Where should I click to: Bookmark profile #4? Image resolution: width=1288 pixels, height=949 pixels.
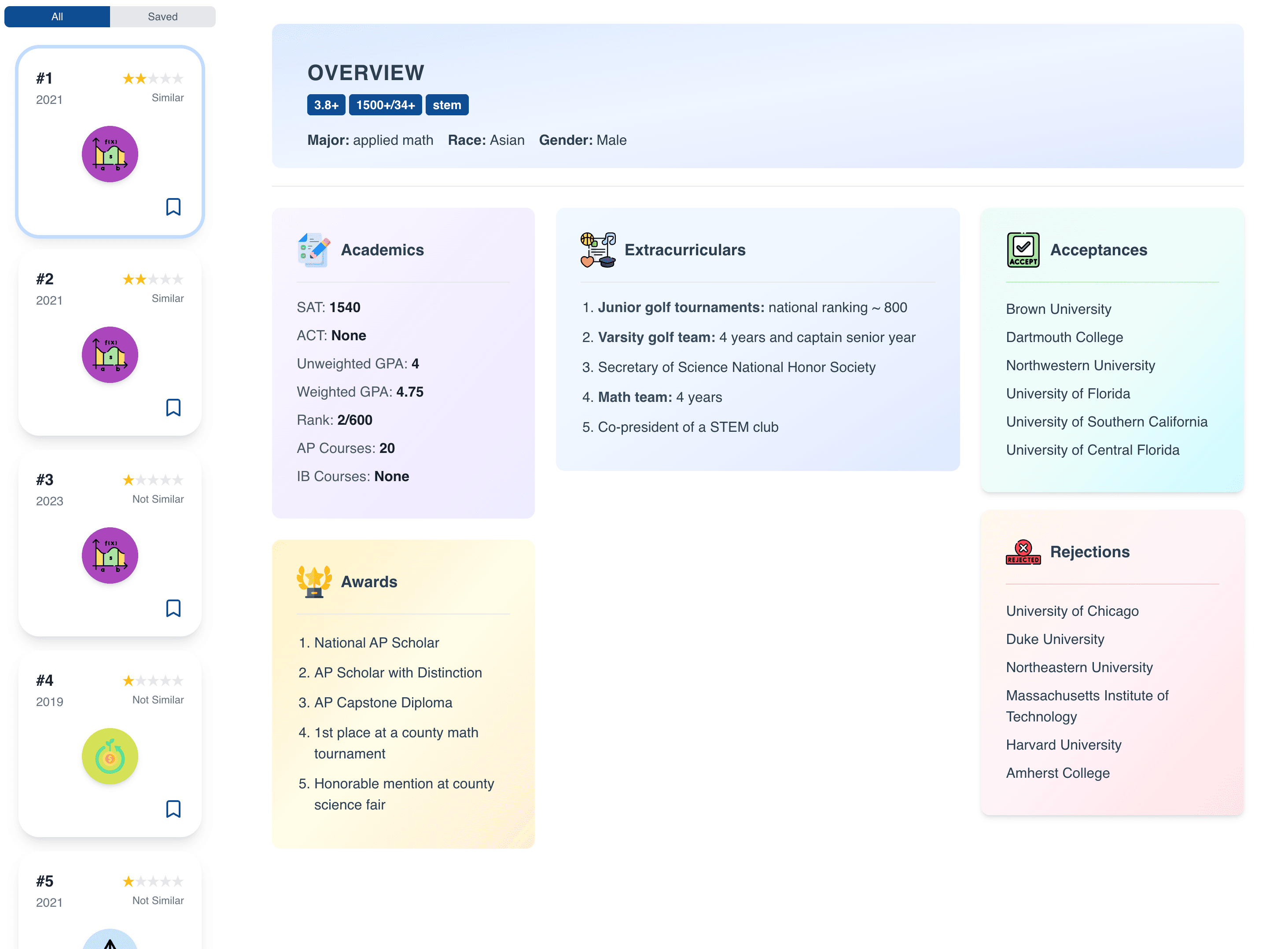[173, 809]
